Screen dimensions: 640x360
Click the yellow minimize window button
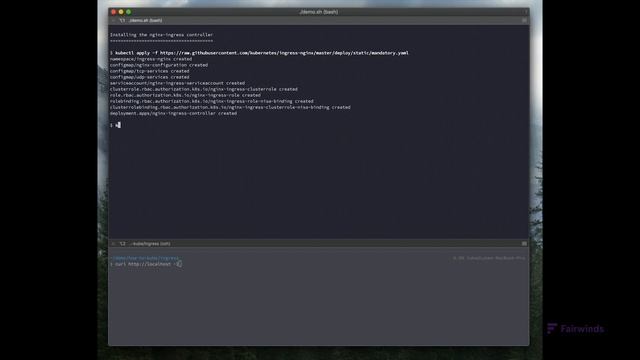tap(121, 12)
